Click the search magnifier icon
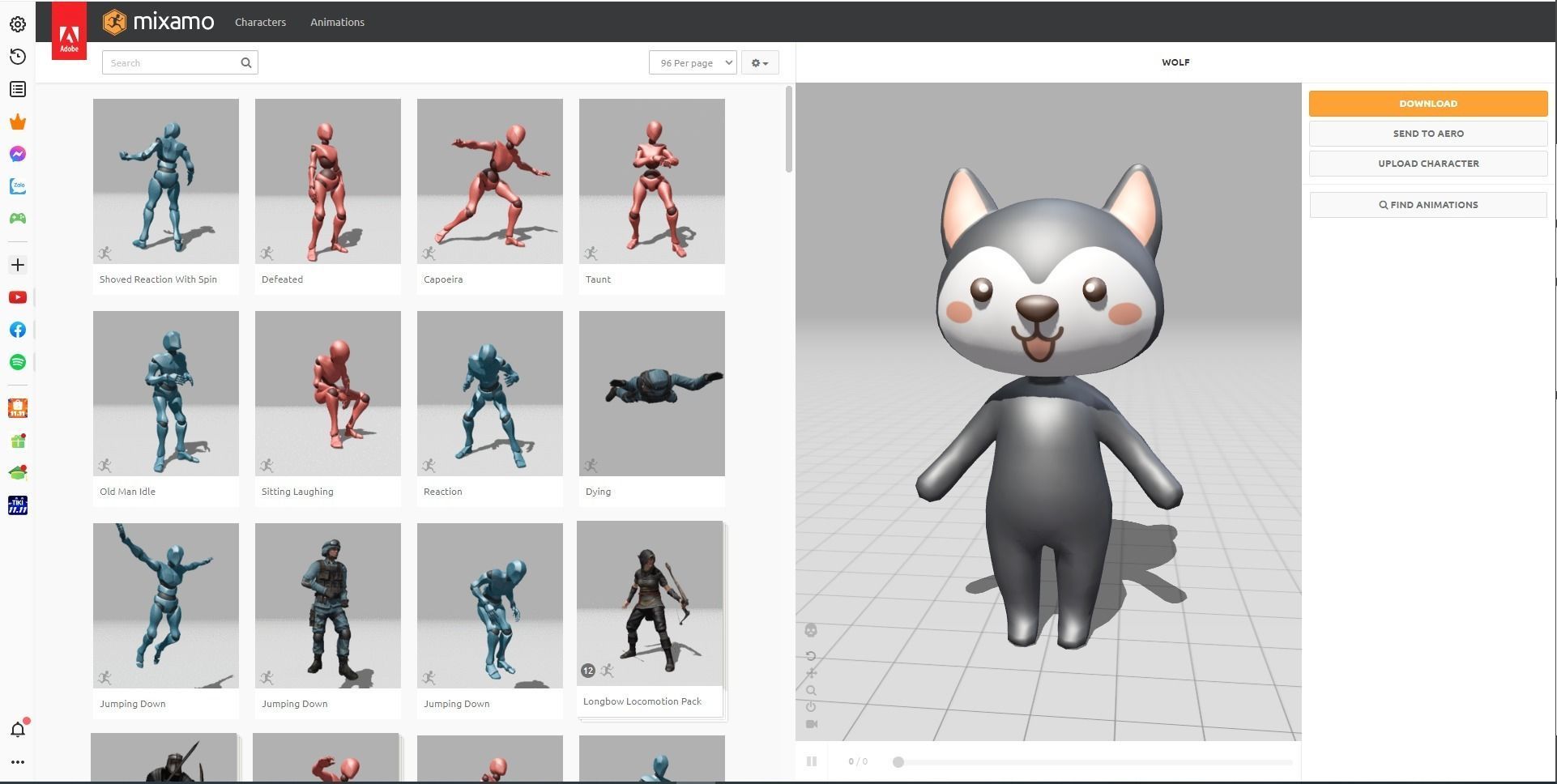Screen dimensions: 1557x784 point(246,62)
